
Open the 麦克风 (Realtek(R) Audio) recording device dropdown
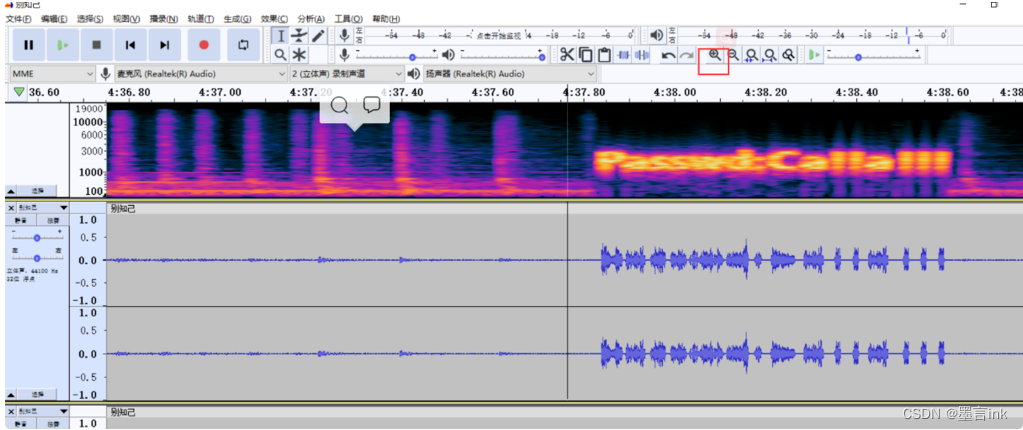[x=200, y=74]
